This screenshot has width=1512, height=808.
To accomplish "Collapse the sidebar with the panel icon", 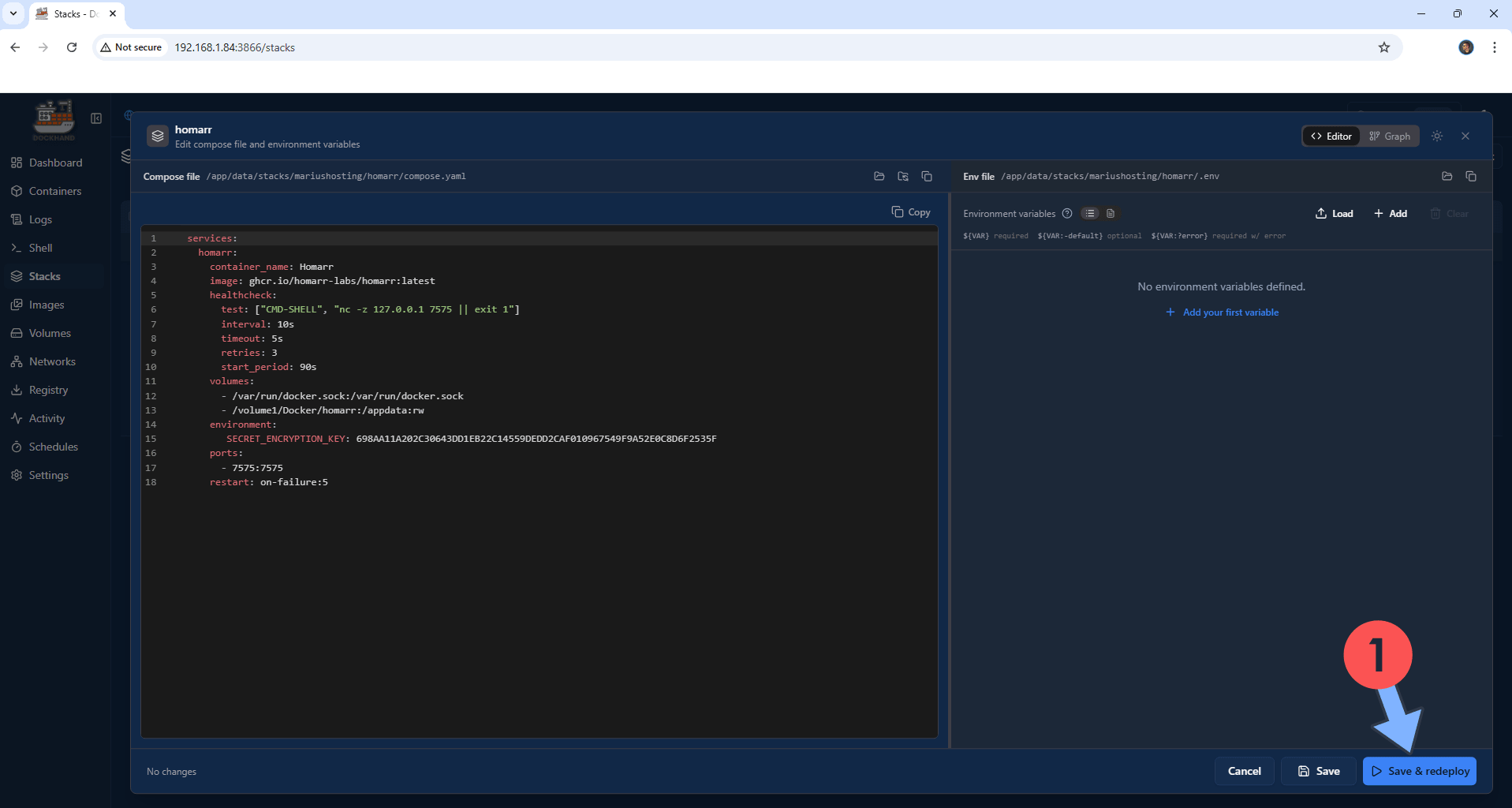I will [x=96, y=118].
